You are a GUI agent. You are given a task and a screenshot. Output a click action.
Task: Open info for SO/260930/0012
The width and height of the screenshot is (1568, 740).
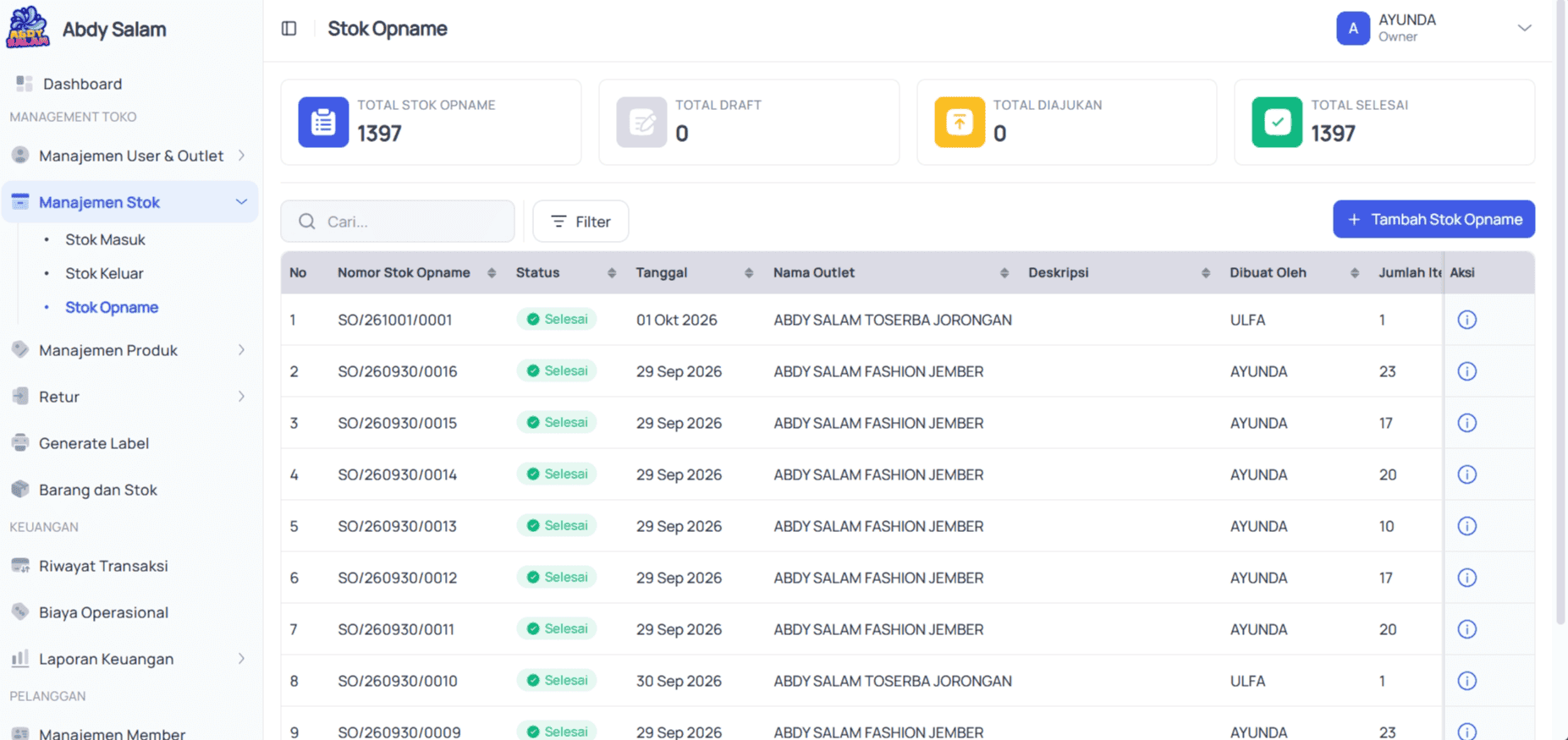1467,578
